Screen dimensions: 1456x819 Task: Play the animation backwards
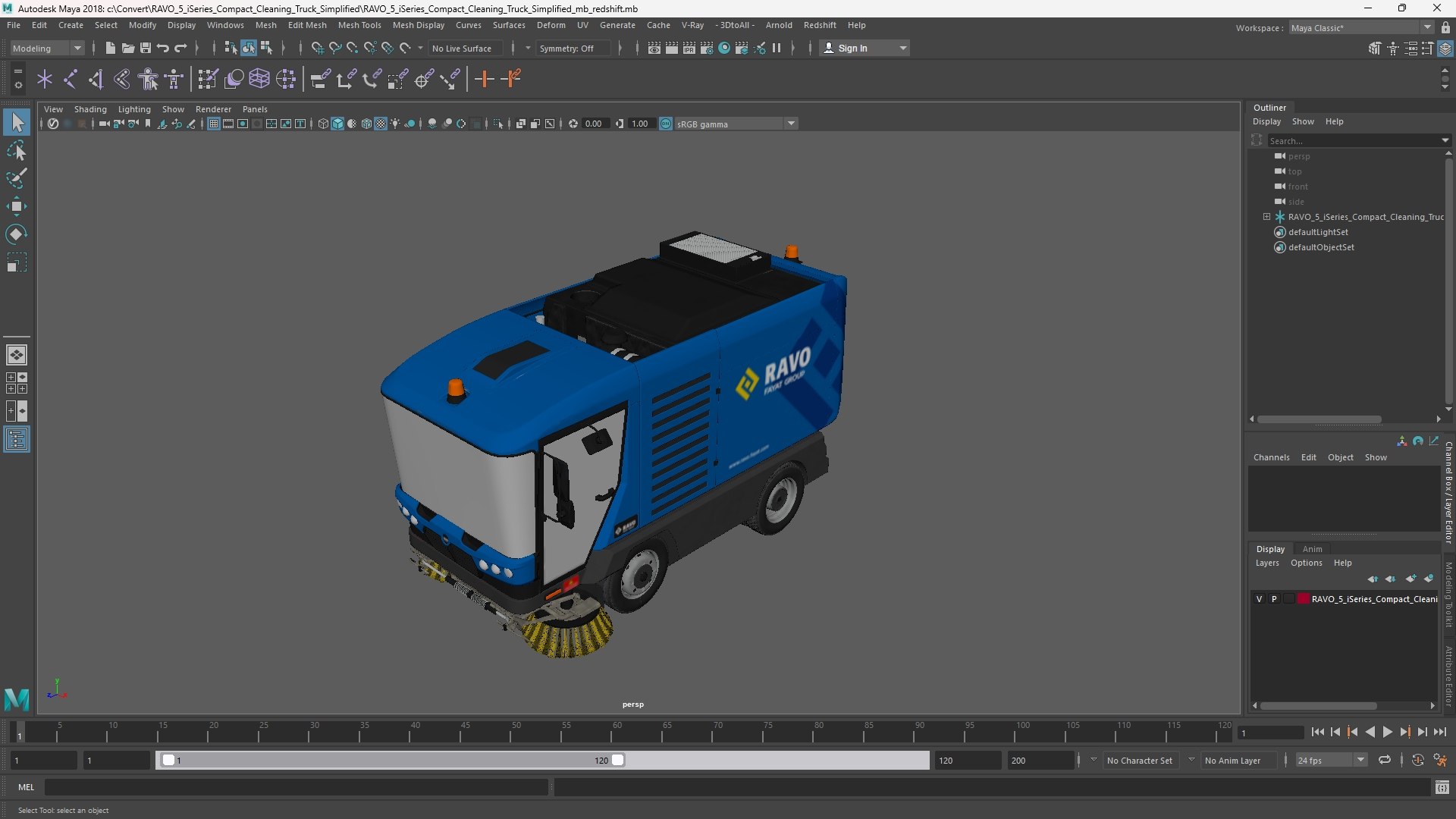pyautogui.click(x=1370, y=732)
